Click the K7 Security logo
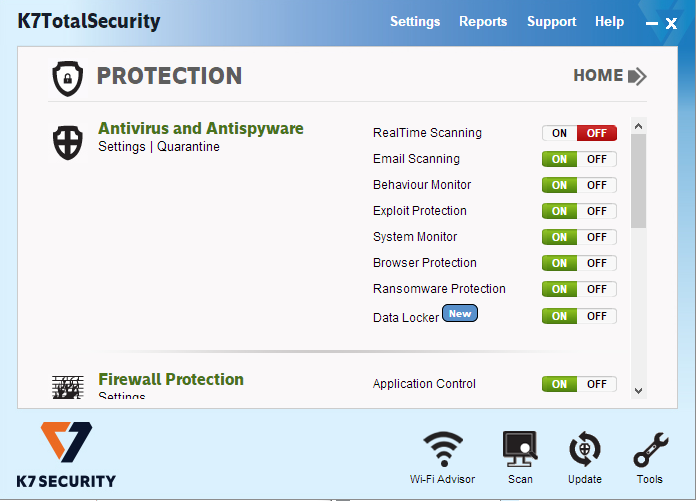Screen dimensions: 696x501 [67, 454]
